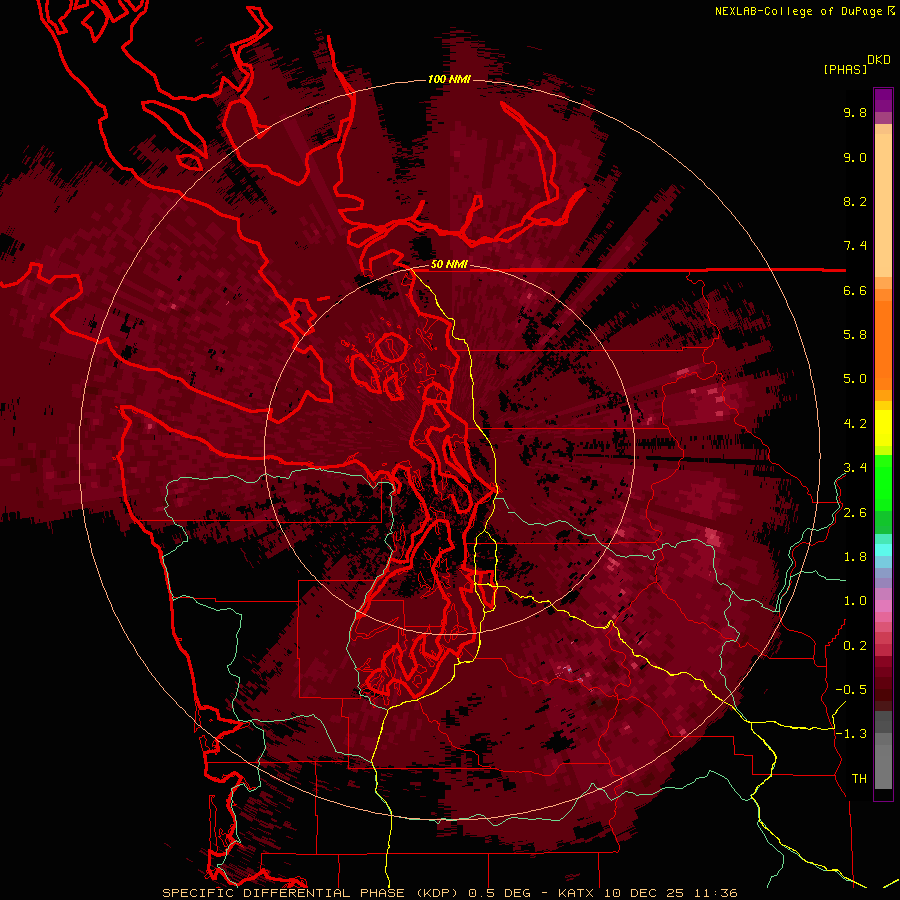900x900 pixels.
Task: Click the 0.5 DEG elevation text
Action: (x=499, y=893)
